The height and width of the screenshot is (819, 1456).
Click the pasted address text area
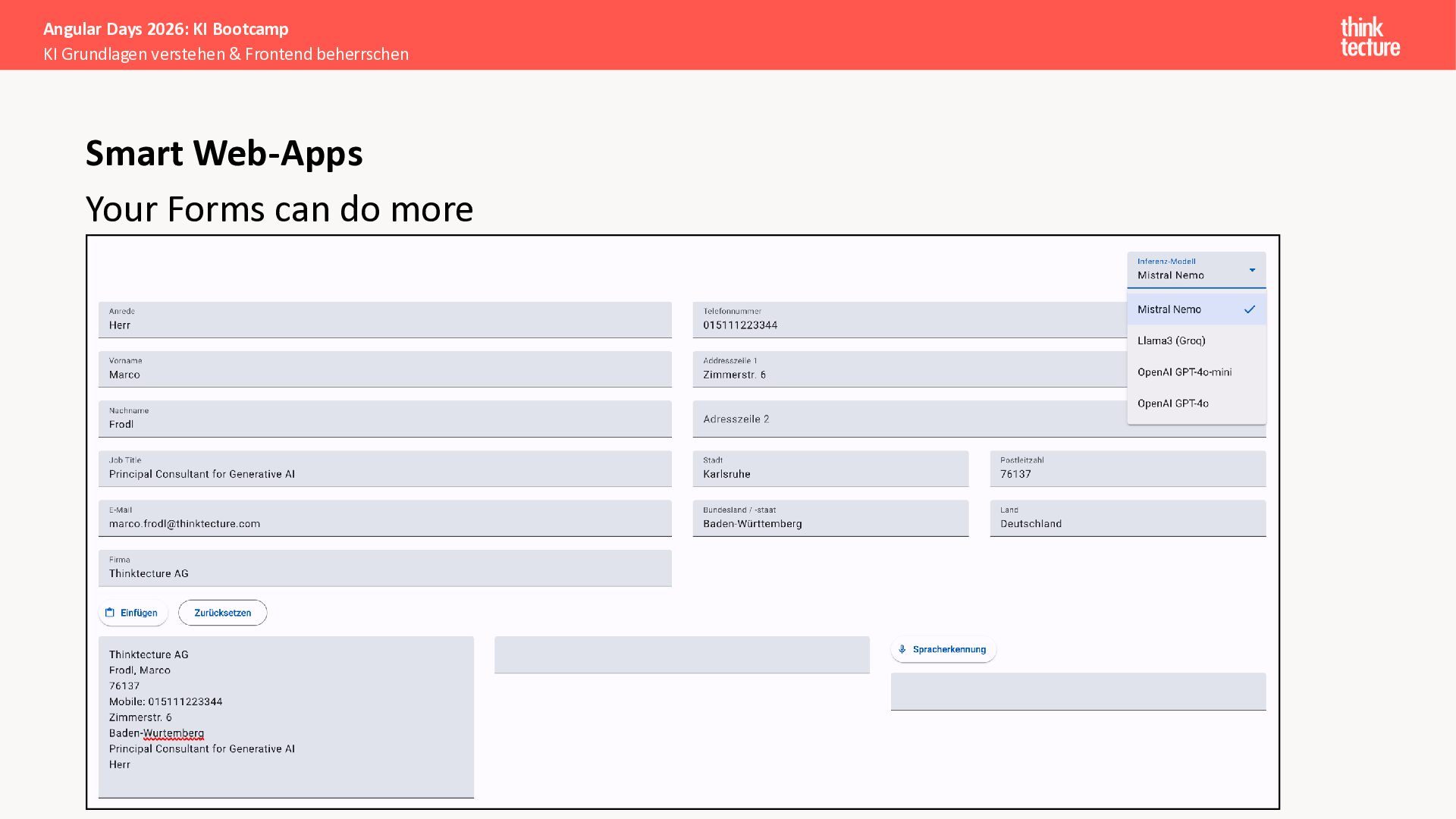pos(286,717)
